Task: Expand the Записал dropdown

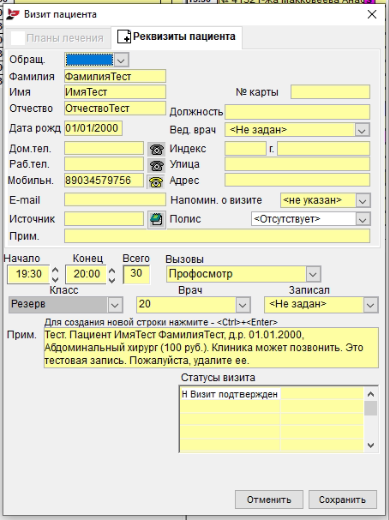Action: [x=370, y=305]
